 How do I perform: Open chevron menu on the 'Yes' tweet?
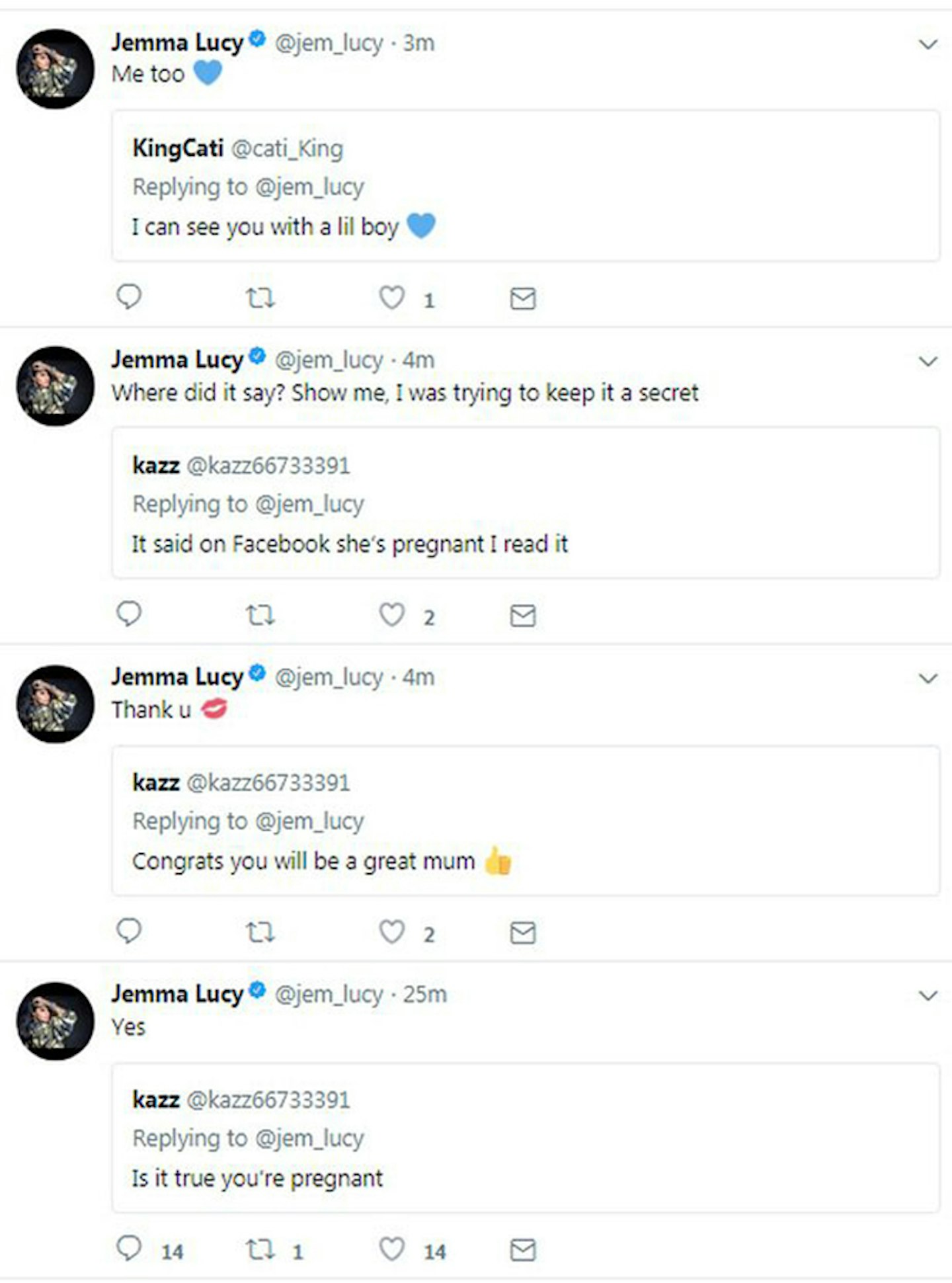point(928,995)
